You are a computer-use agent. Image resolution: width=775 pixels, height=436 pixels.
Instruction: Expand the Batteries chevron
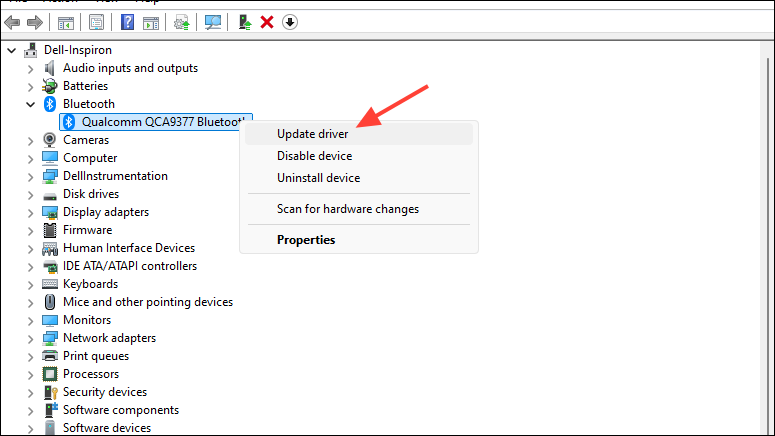(x=31, y=87)
